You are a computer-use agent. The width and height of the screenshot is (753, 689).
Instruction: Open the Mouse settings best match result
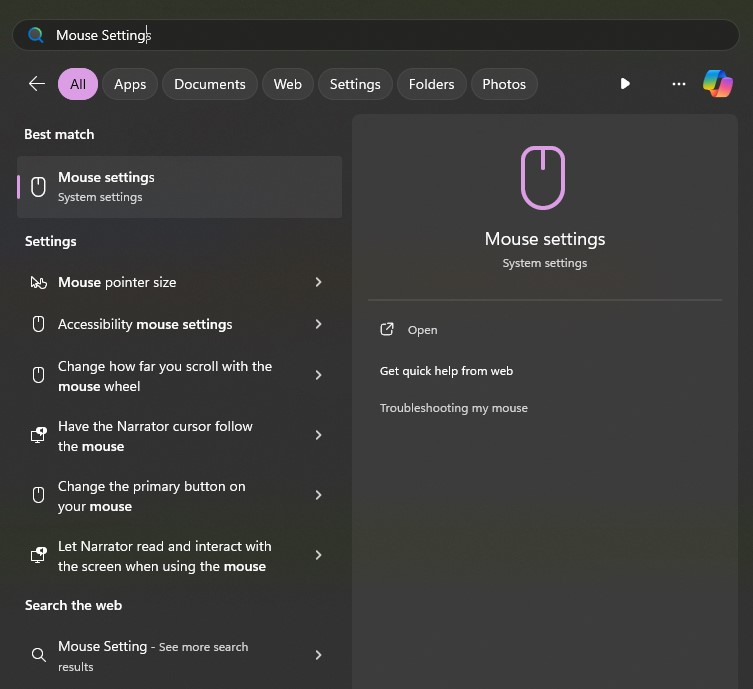(x=180, y=187)
